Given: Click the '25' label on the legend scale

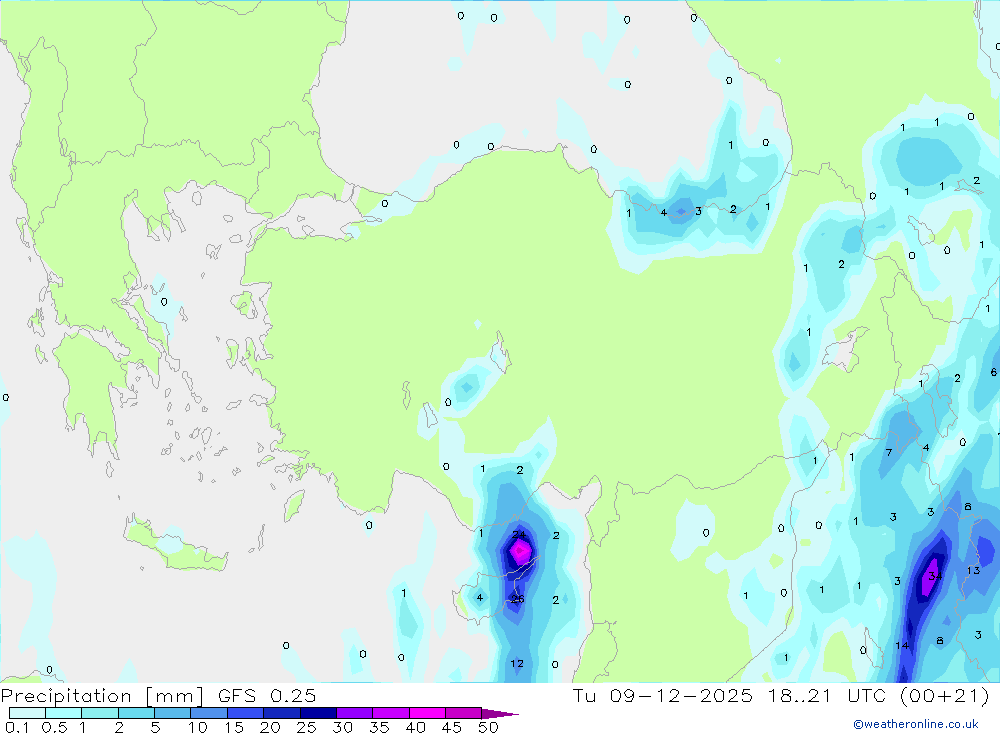Looking at the screenshot, I should [306, 727].
